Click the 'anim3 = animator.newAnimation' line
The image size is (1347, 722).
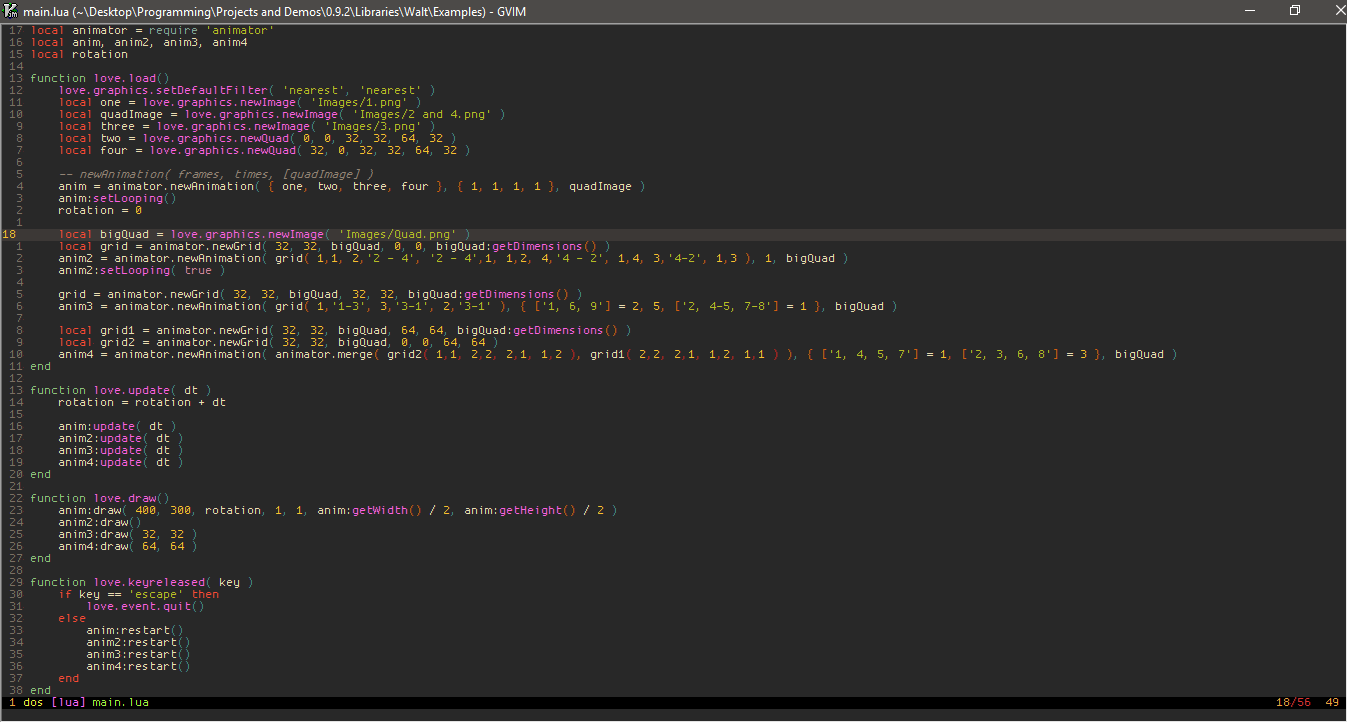point(478,306)
